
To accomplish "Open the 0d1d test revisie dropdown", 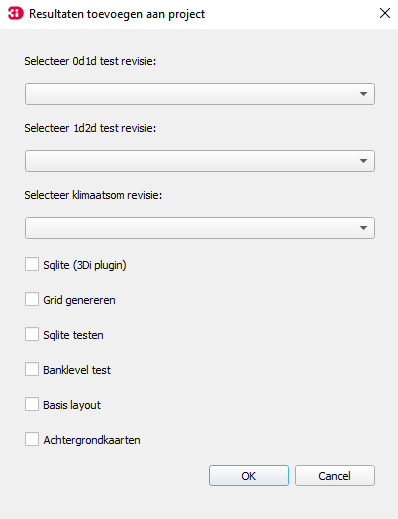I will coord(200,94).
